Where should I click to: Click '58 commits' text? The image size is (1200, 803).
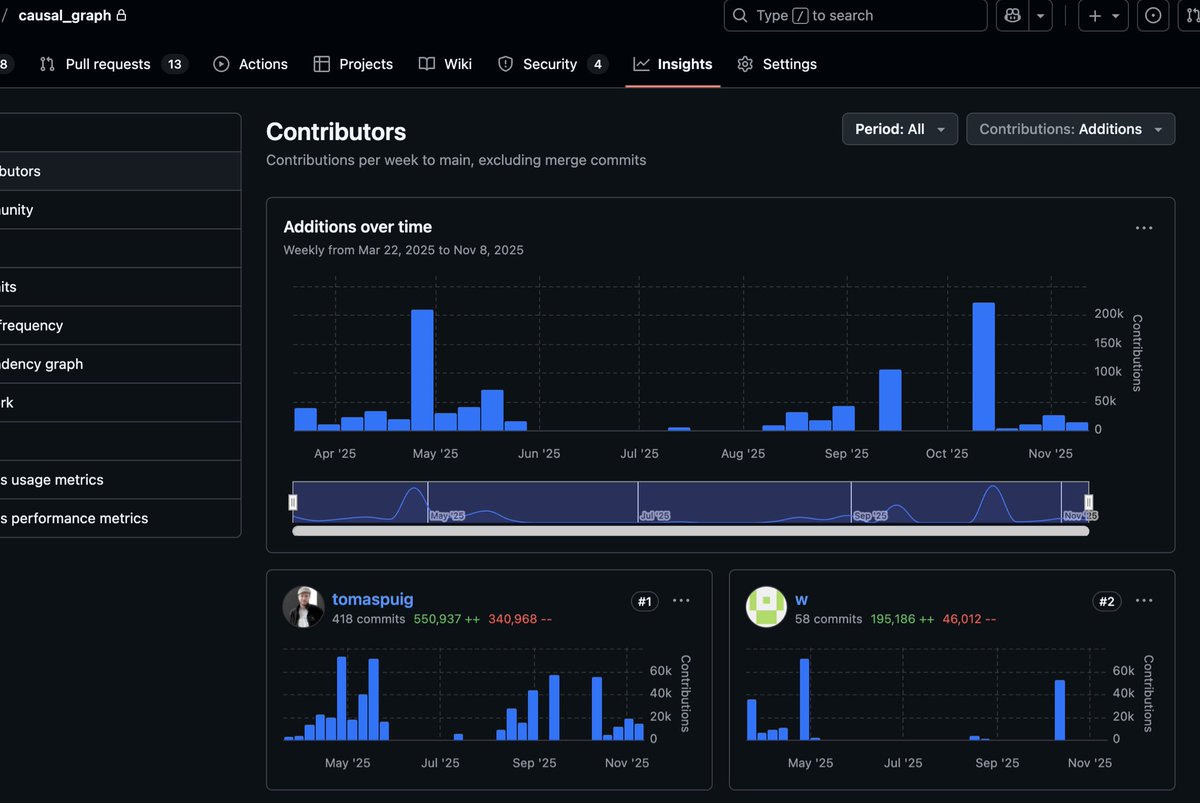[829, 619]
